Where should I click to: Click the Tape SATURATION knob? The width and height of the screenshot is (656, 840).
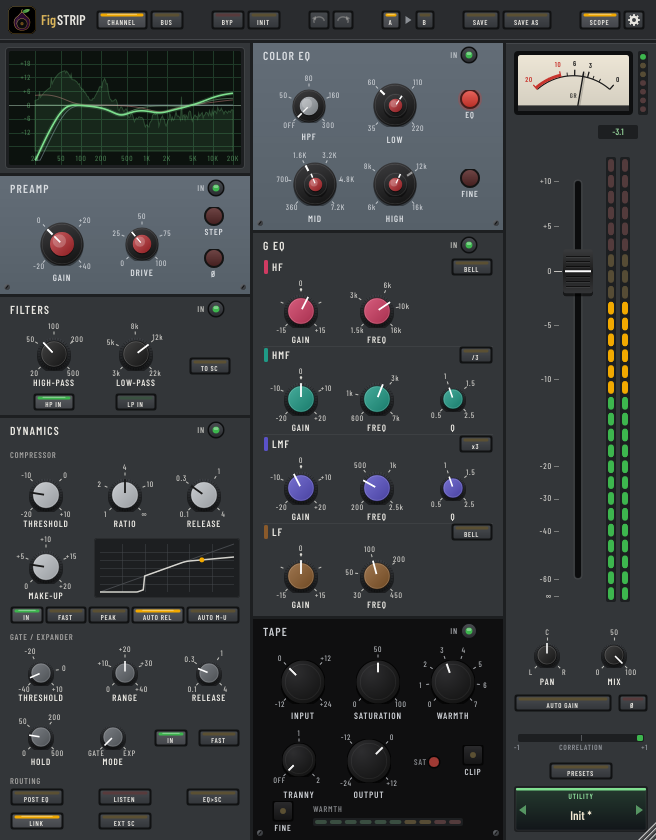point(378,682)
